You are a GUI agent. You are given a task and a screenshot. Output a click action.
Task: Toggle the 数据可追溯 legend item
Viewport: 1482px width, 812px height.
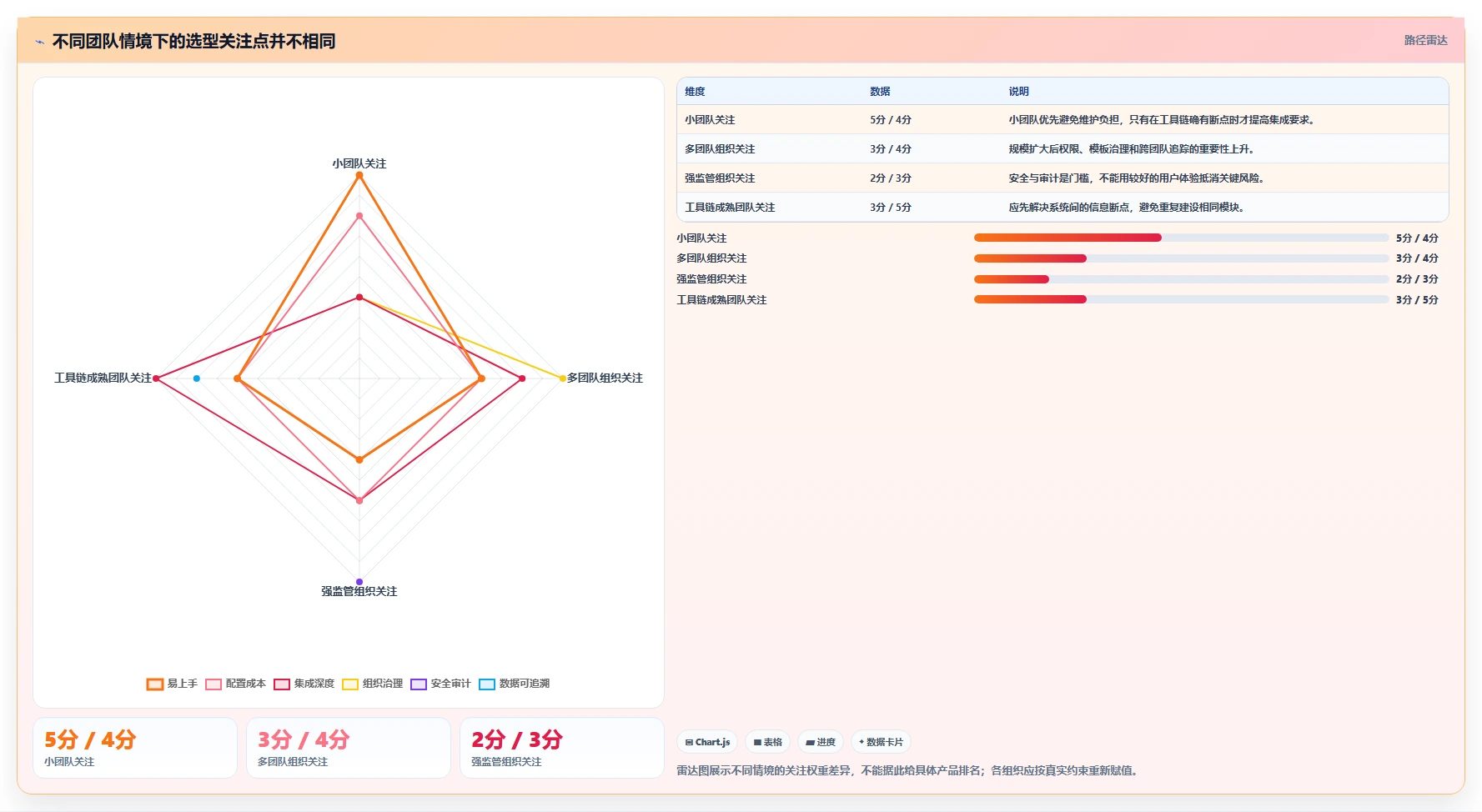pos(515,684)
